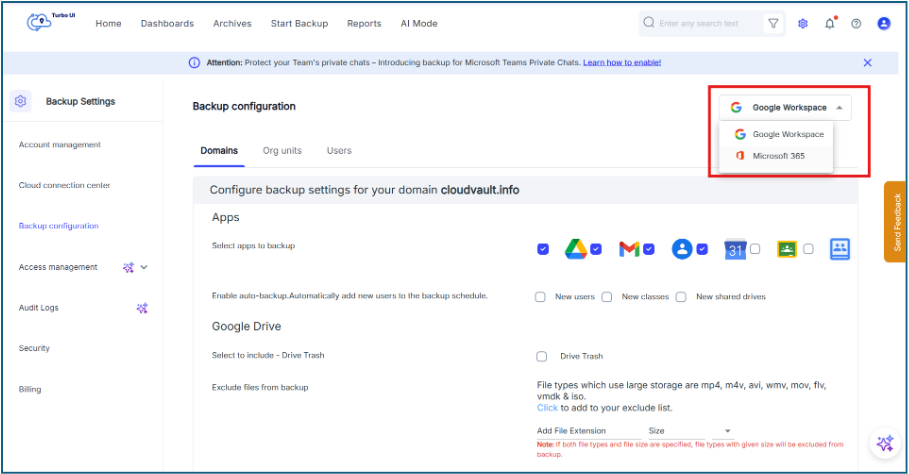Click the Gmail app icon
The height and width of the screenshot is (474, 909).
[629, 249]
